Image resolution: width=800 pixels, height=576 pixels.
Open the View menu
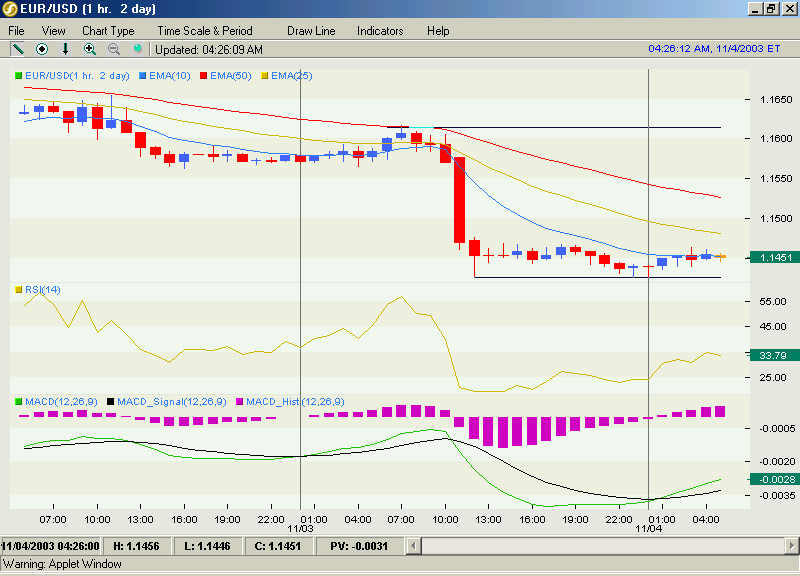tap(54, 31)
